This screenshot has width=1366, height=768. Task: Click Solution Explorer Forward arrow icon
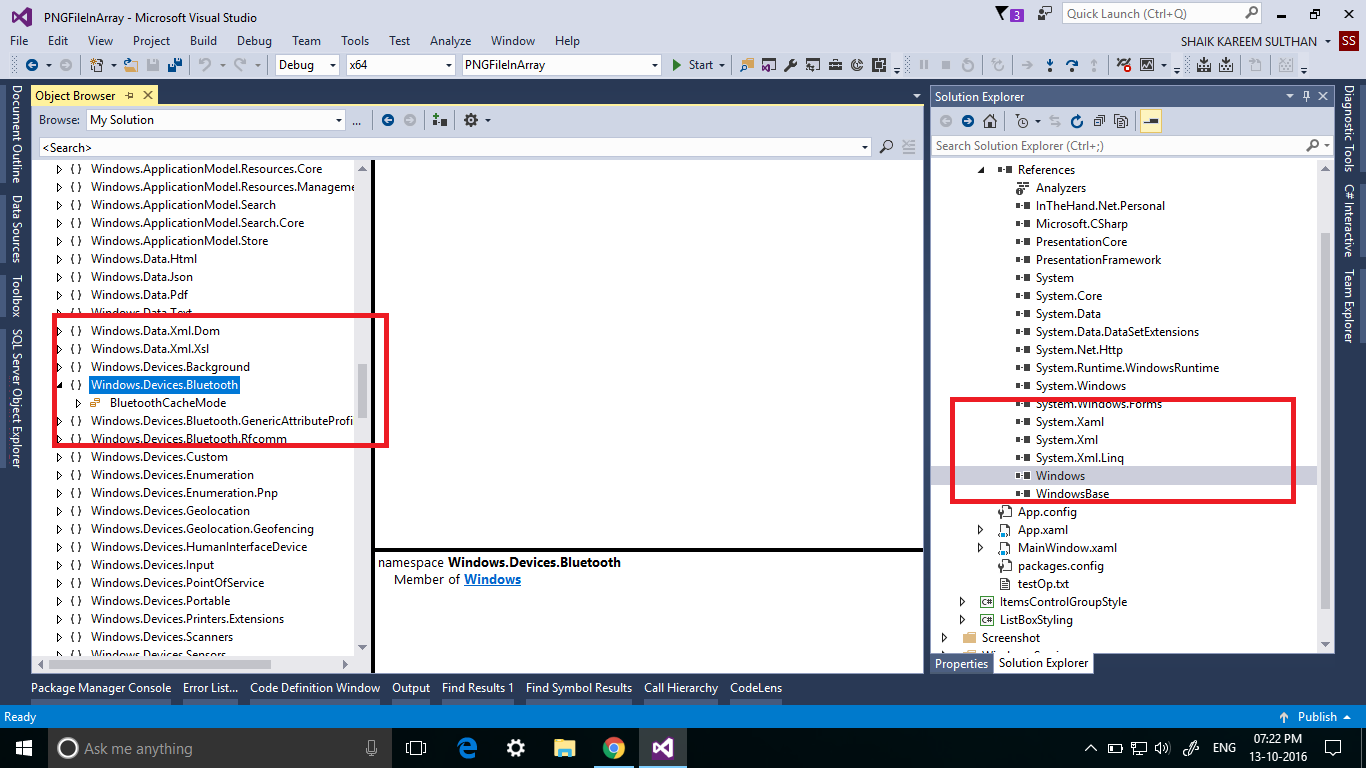click(968, 121)
